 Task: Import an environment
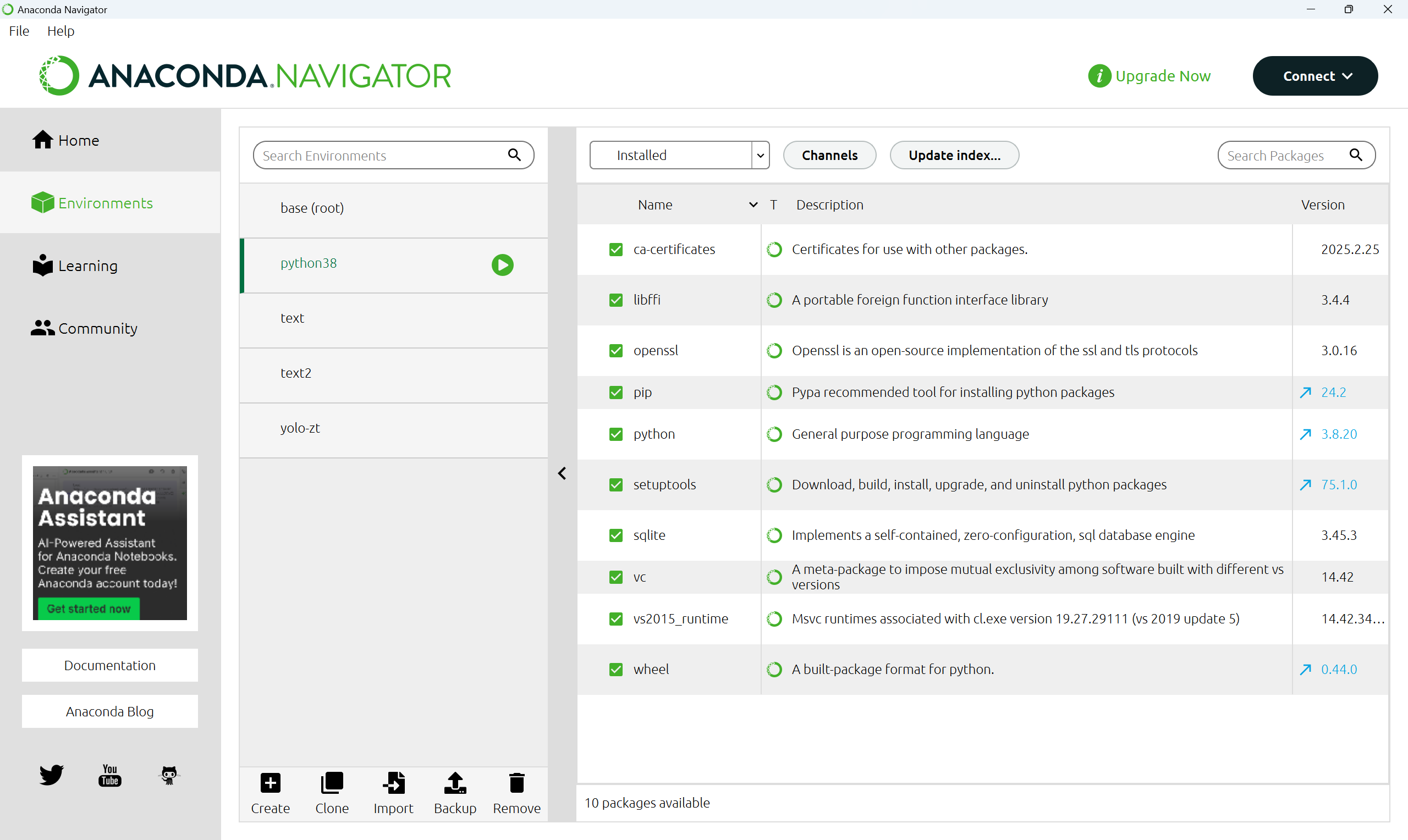(393, 793)
